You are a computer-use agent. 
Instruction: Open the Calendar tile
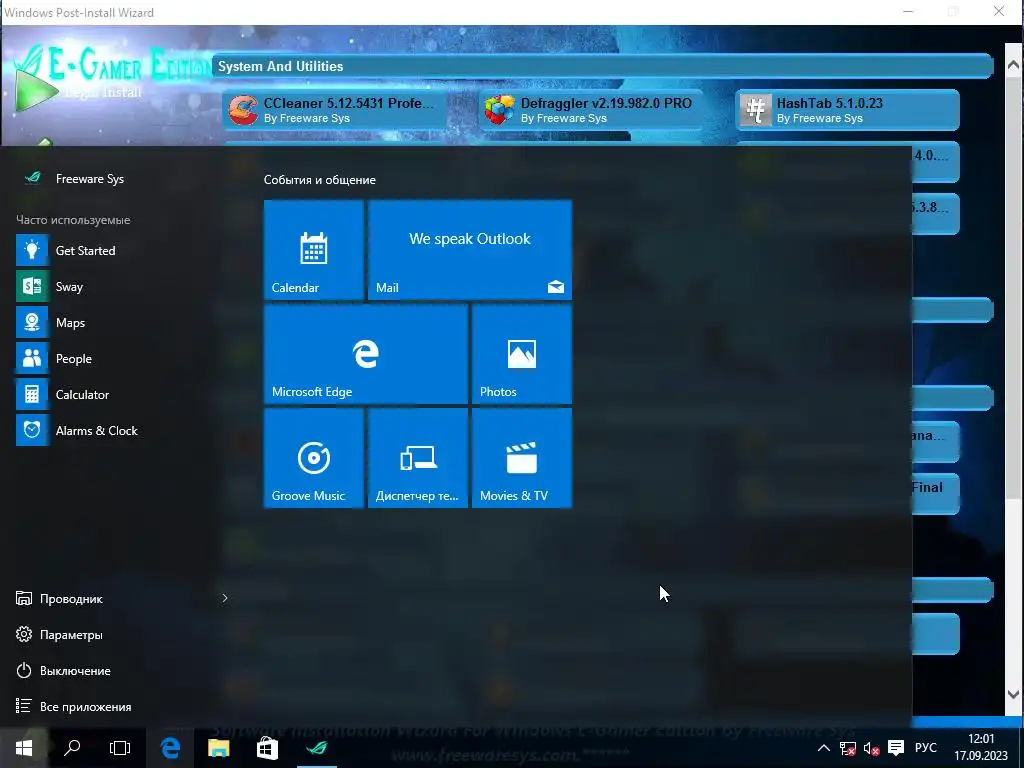pyautogui.click(x=313, y=250)
